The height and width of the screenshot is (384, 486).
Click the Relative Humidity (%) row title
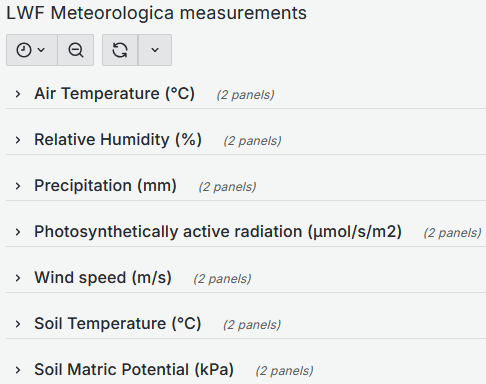click(118, 139)
